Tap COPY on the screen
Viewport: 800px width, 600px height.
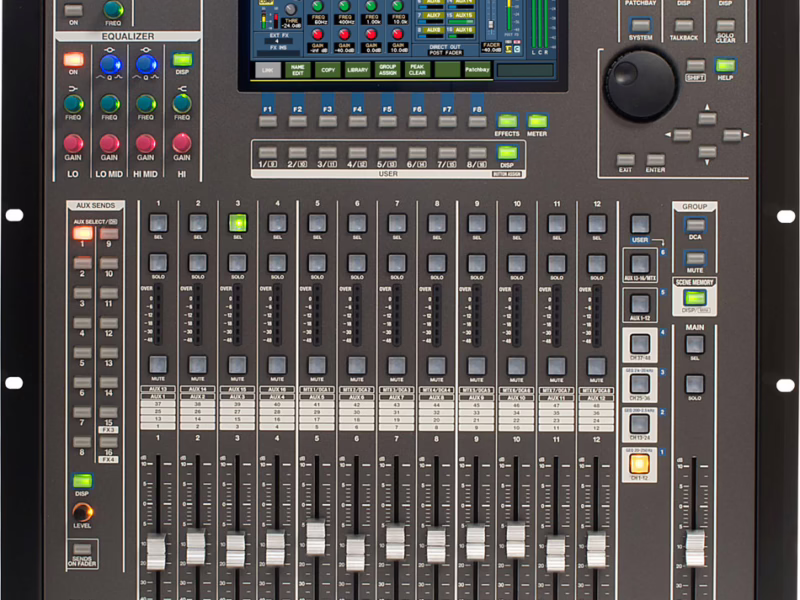[328, 70]
